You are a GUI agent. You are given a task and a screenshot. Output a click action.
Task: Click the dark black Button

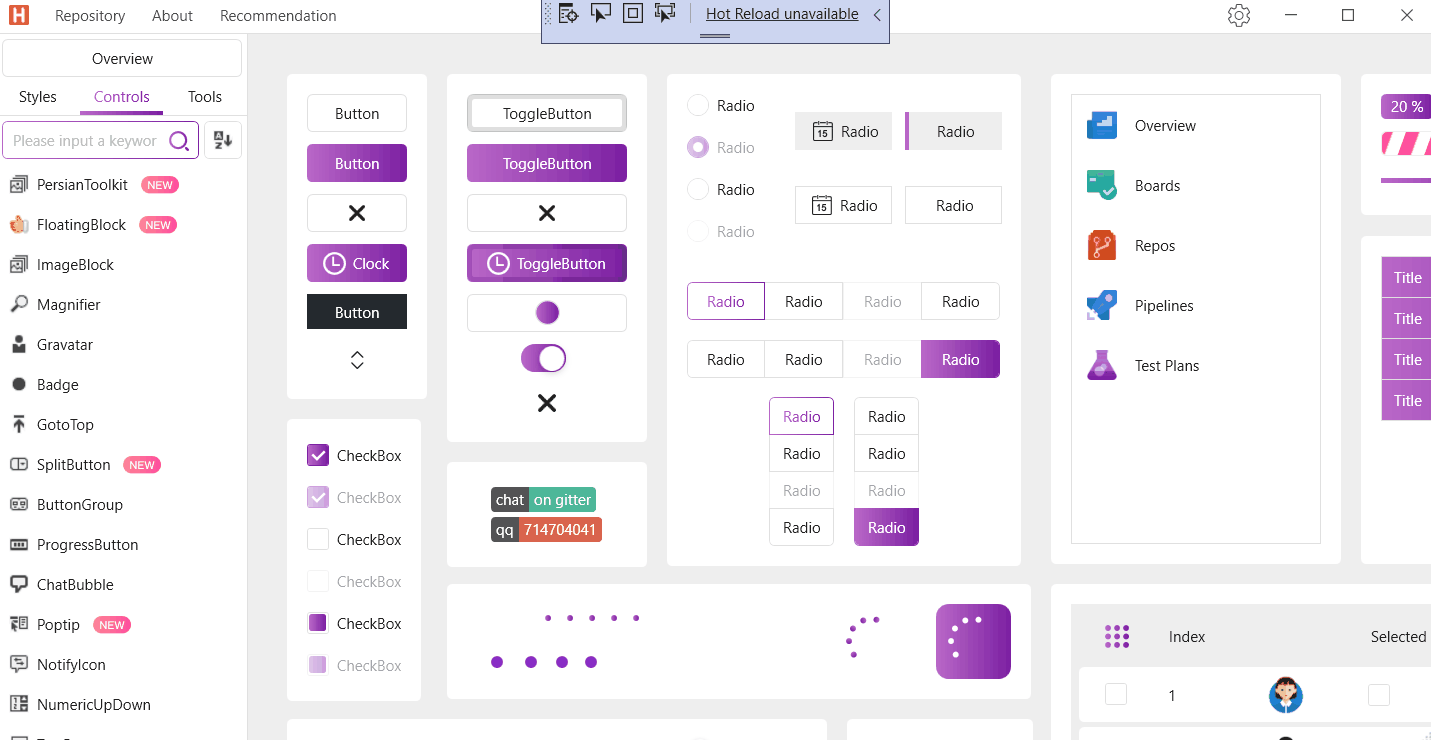[x=357, y=312]
